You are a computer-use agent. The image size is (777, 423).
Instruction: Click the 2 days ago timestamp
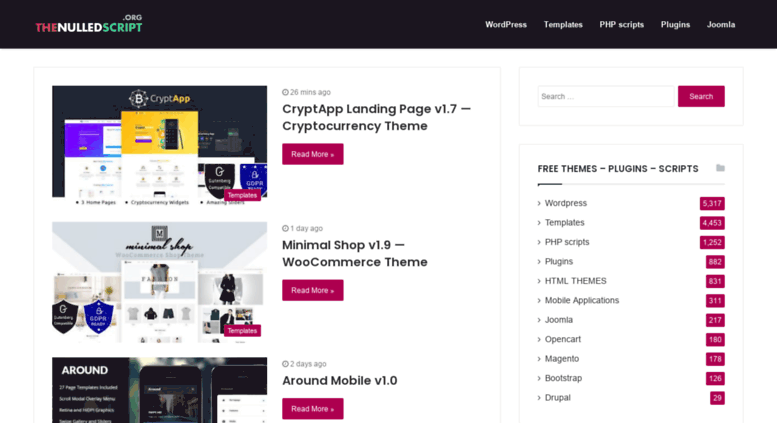(x=308, y=364)
